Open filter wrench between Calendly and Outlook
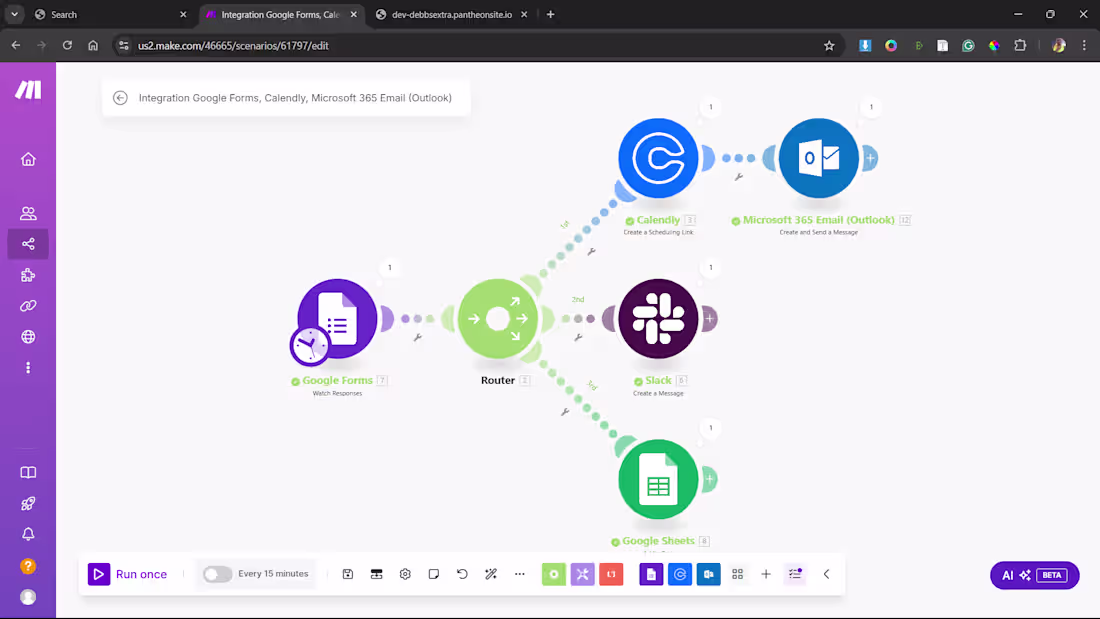The height and width of the screenshot is (619, 1100). (x=739, y=177)
